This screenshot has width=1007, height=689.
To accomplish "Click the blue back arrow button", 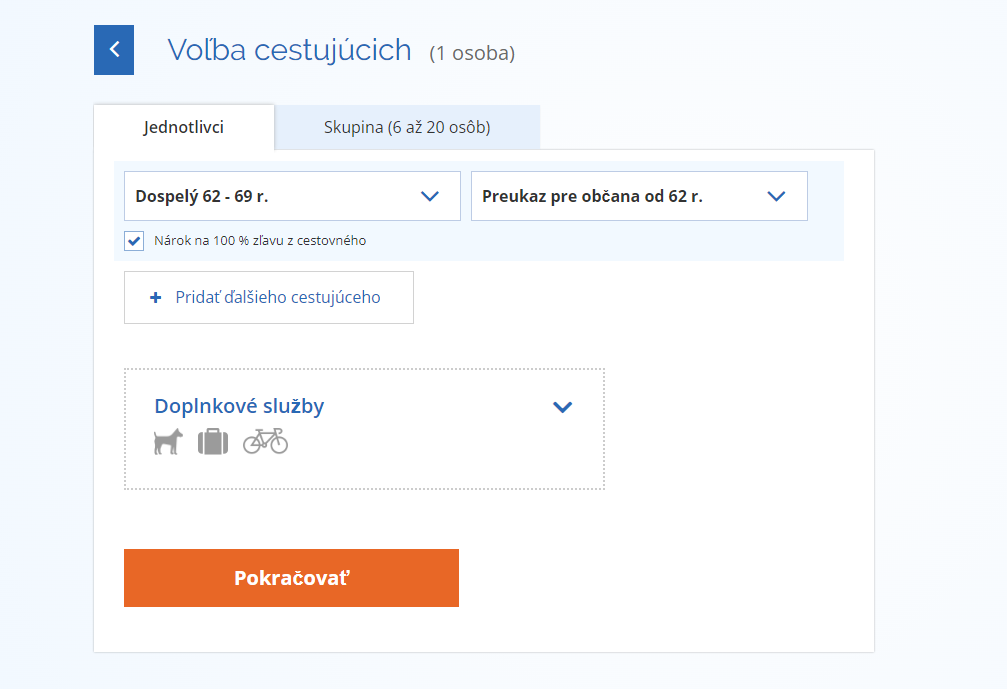I will coord(114,50).
